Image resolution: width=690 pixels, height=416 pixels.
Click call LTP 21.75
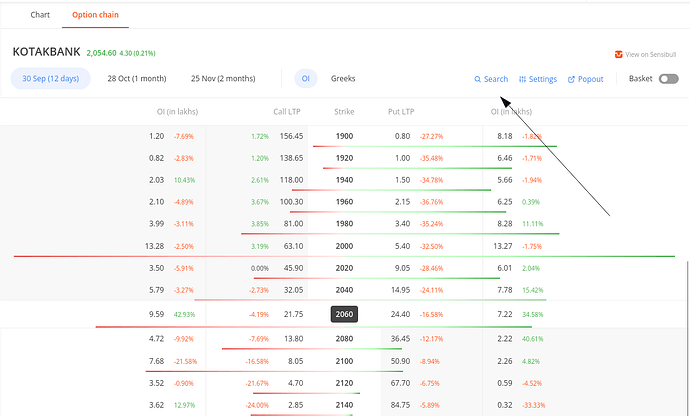[x=294, y=314]
